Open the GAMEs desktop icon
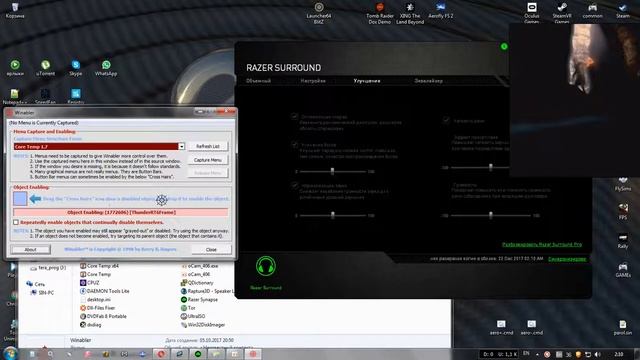Viewport: 640px width, 360px height. (623, 269)
